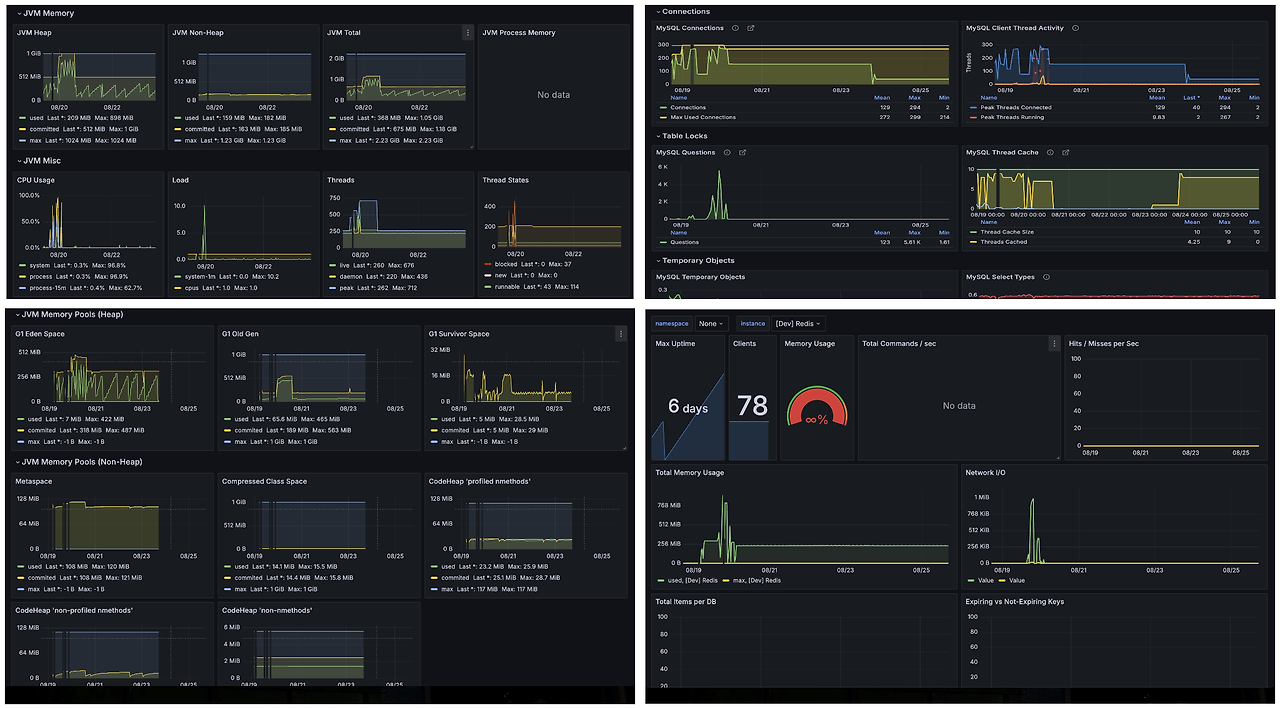Toggle Peak Threads Running legend series
The width and height of the screenshot is (1280, 708).
1012,117
